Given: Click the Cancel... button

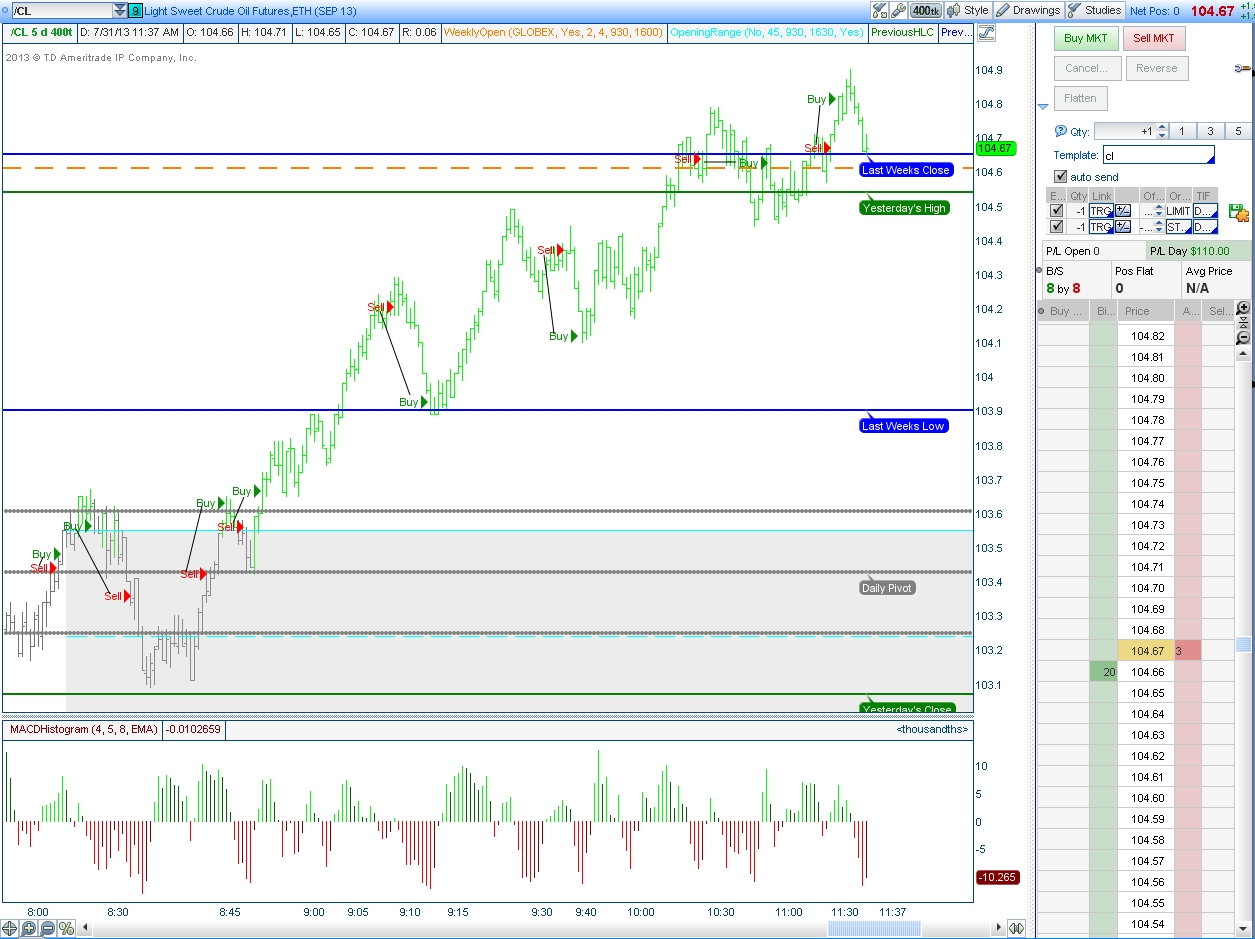Looking at the screenshot, I should (1086, 68).
